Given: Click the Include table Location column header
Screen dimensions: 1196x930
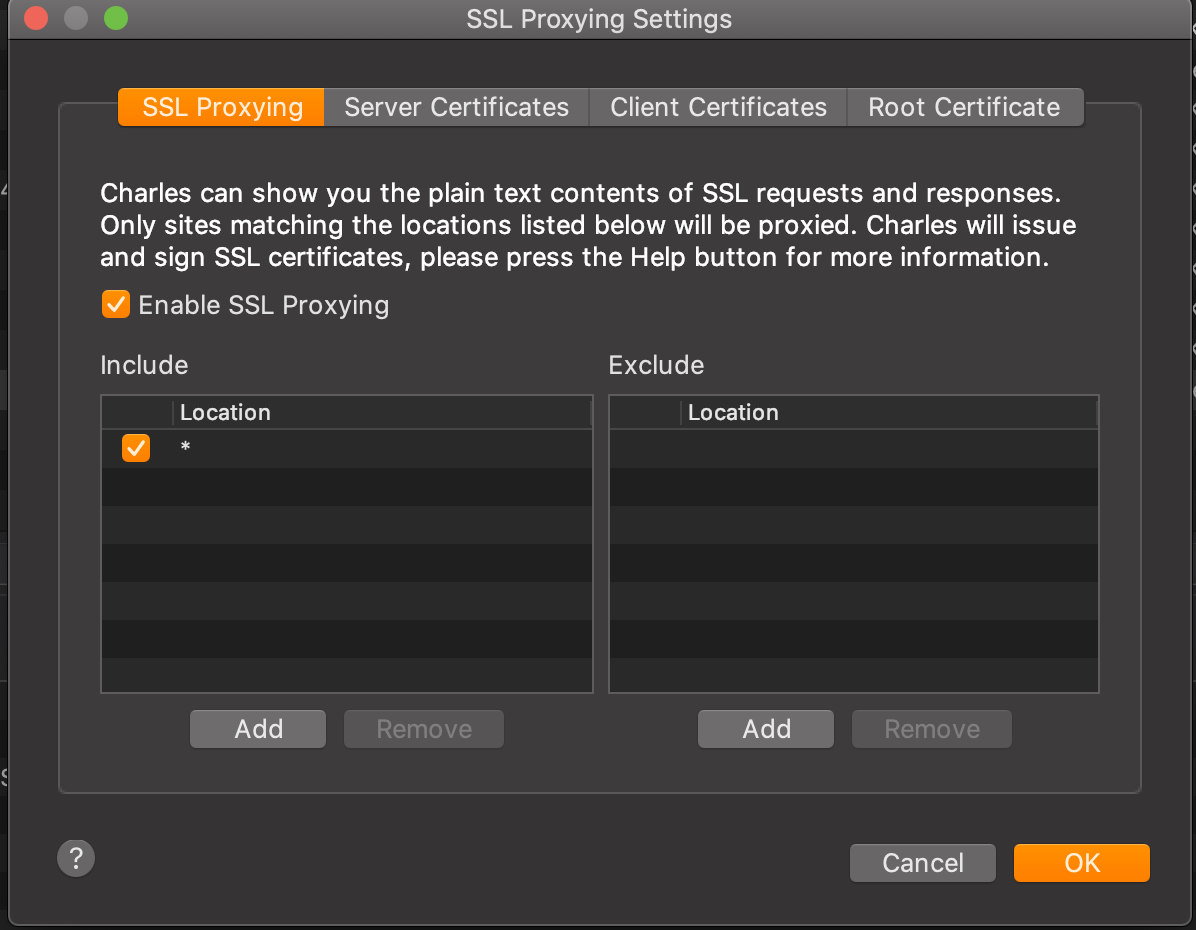Looking at the screenshot, I should (382, 413).
